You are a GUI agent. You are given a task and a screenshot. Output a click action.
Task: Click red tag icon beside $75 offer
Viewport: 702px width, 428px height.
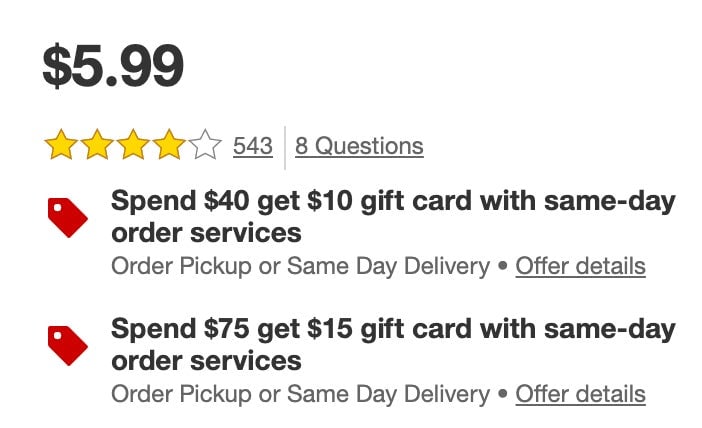point(68,346)
